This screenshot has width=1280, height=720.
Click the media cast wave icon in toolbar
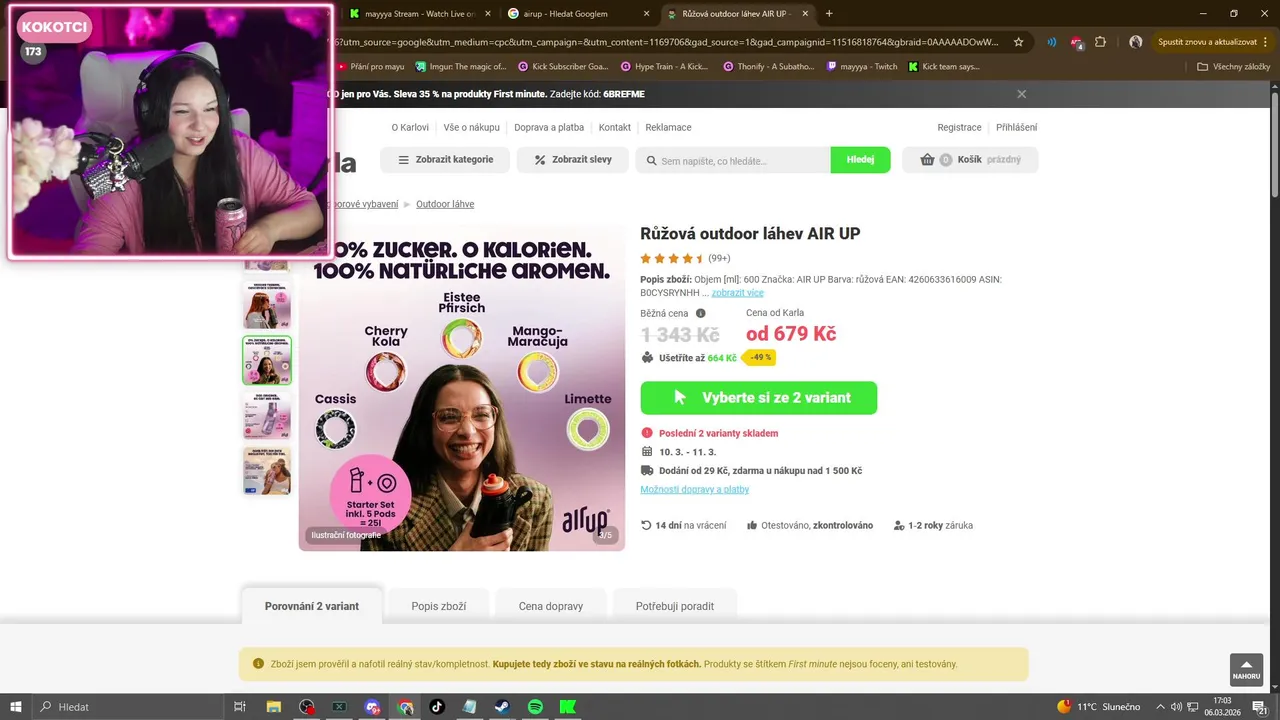pos(1052,42)
